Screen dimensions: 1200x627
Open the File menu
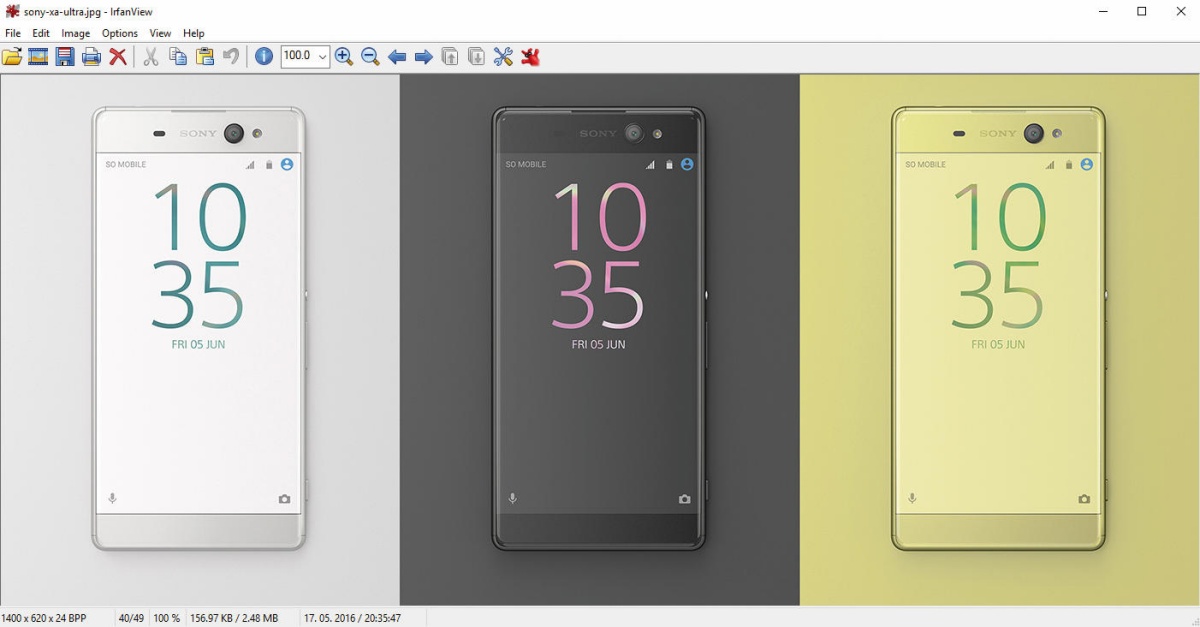click(13, 33)
